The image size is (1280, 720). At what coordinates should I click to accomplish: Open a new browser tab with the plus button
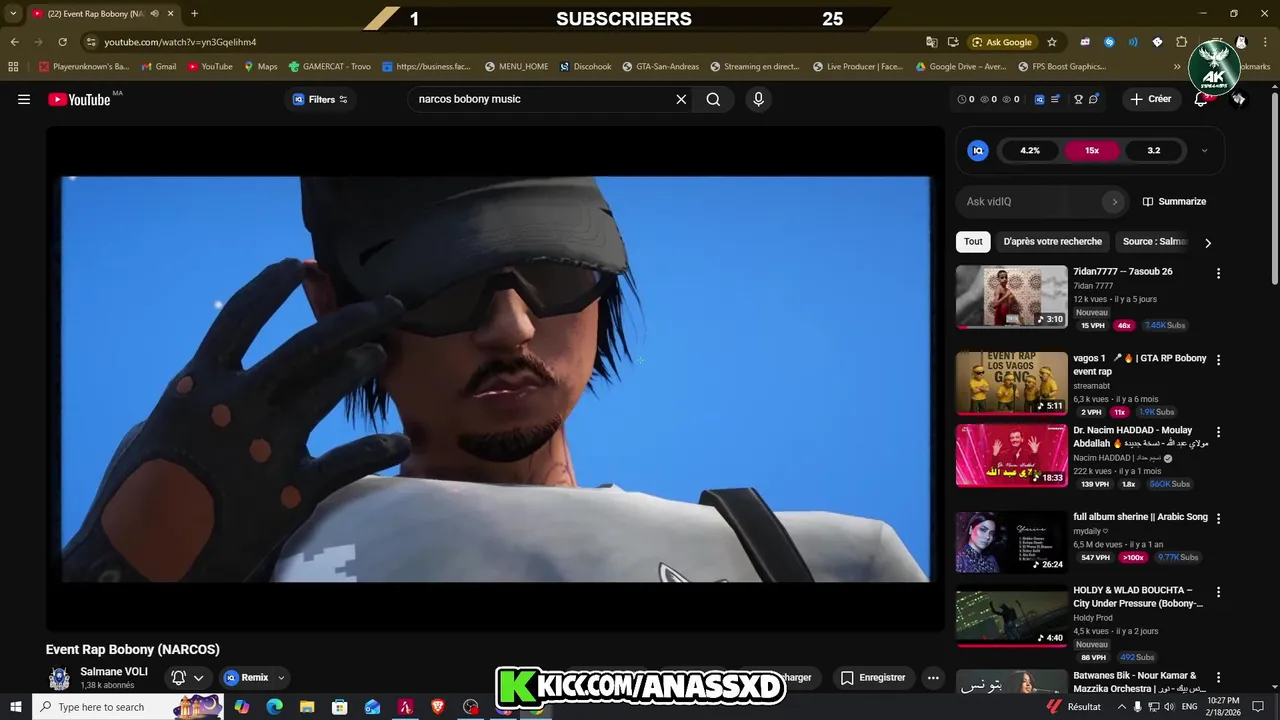tap(194, 14)
